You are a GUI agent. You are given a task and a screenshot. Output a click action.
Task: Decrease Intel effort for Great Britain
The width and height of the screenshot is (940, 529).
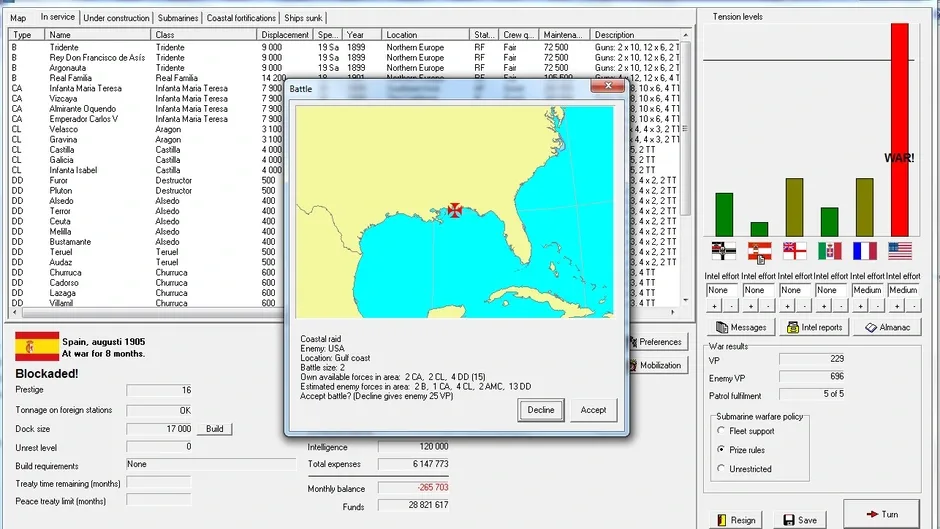pos(805,306)
